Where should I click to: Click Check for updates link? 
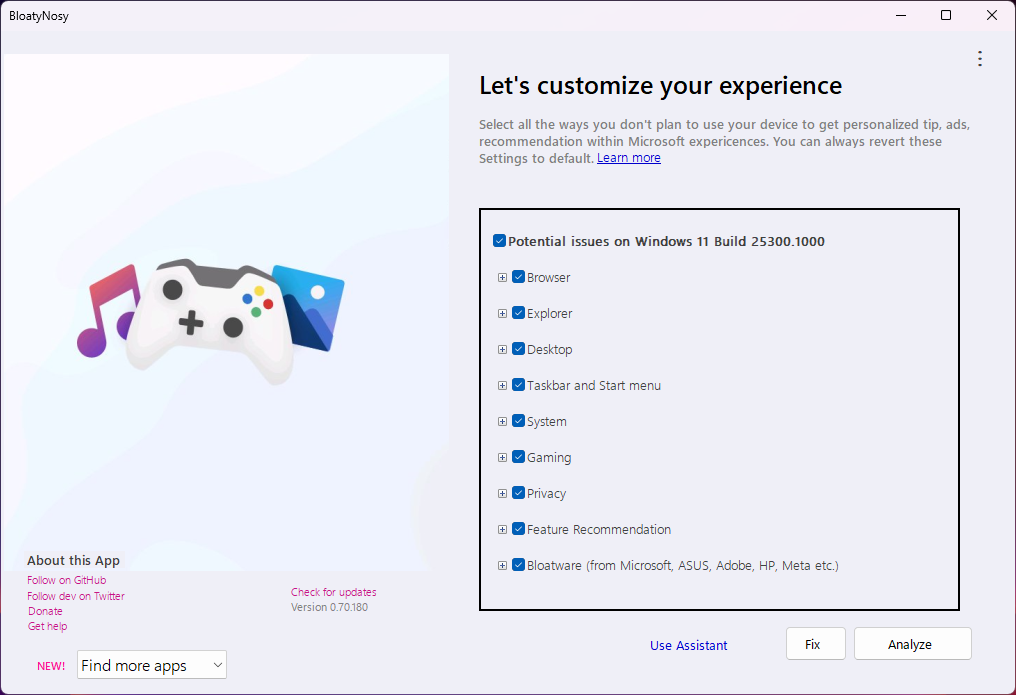pos(333,592)
